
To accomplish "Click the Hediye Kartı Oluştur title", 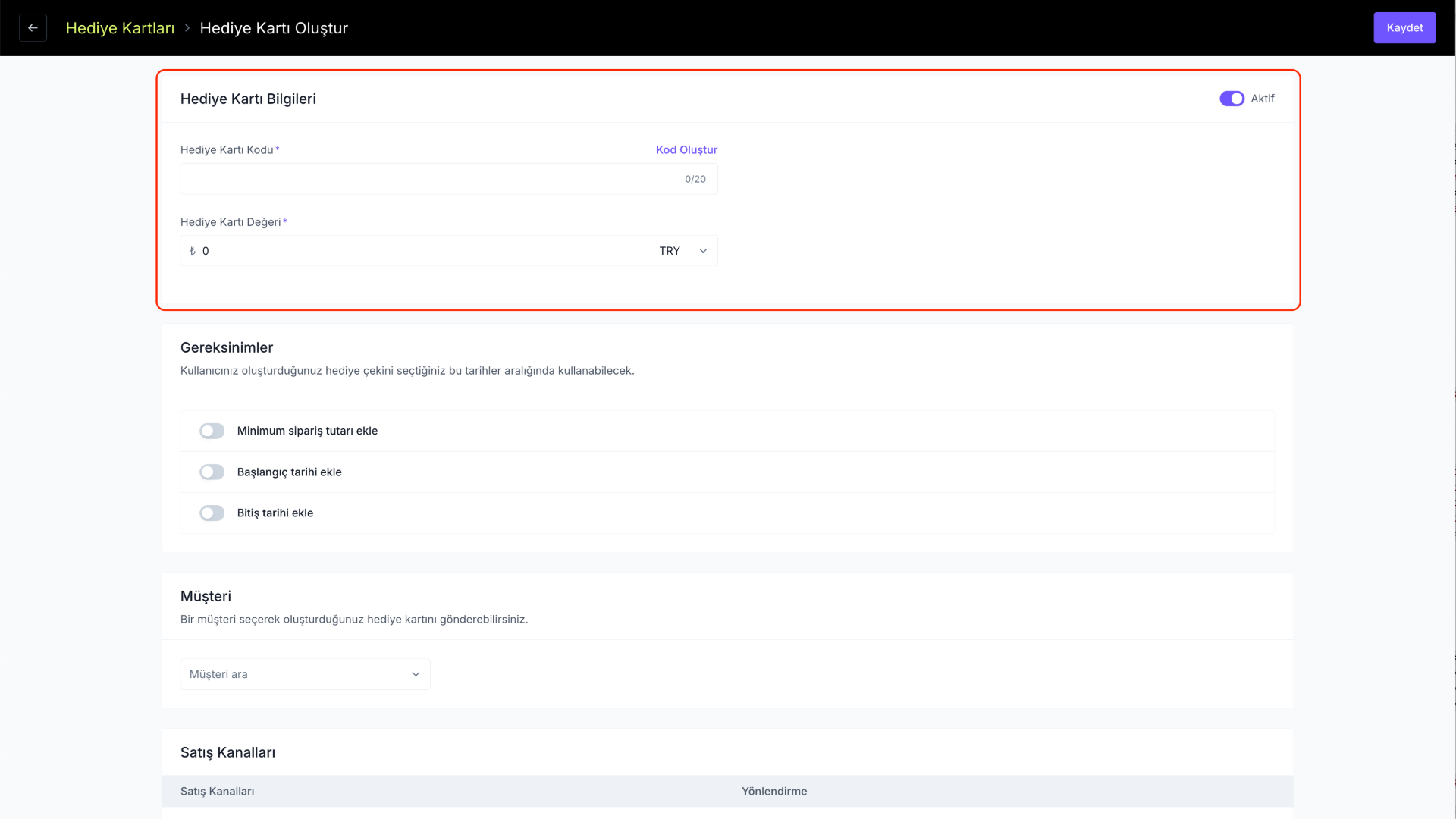I will 274,28.
